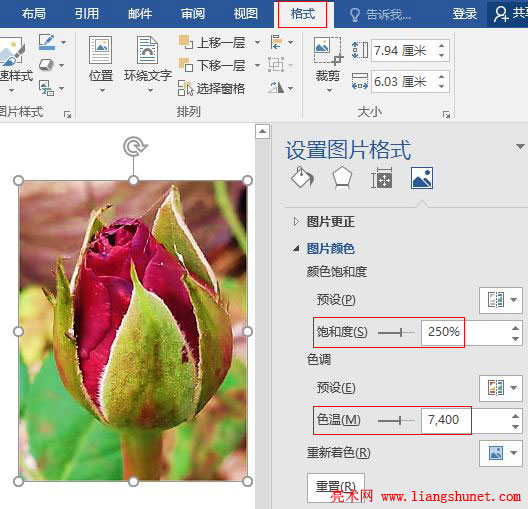This screenshot has height=509, width=528.
Task: Click the rotation handle above the picture
Action: point(134,146)
